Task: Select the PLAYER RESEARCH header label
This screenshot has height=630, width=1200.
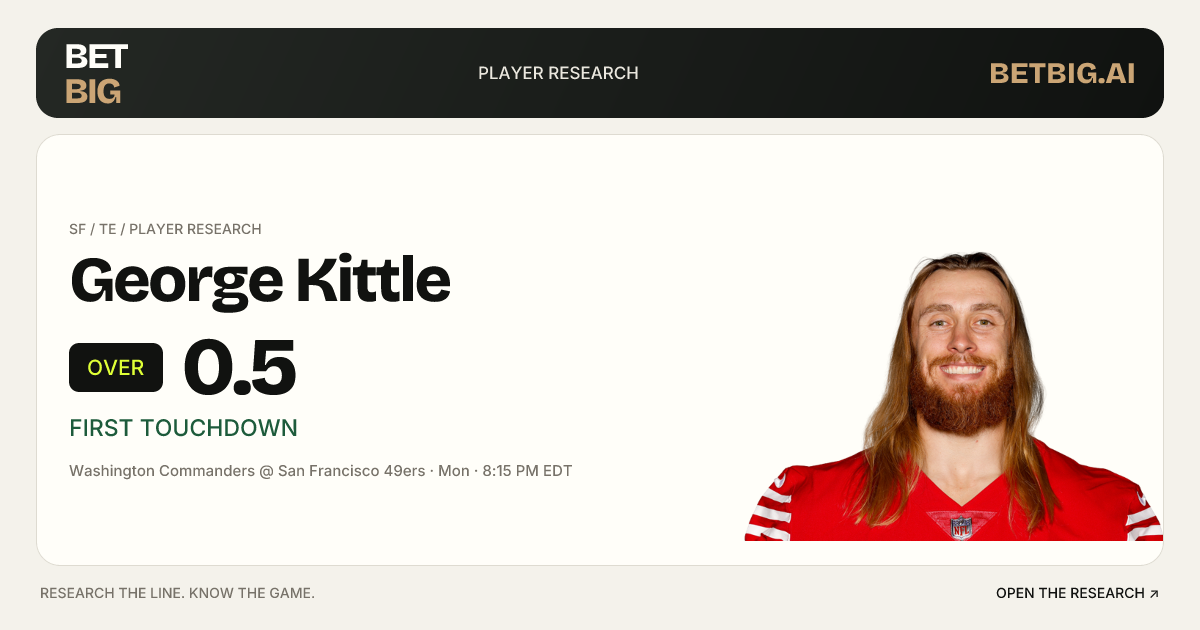Action: [x=558, y=73]
